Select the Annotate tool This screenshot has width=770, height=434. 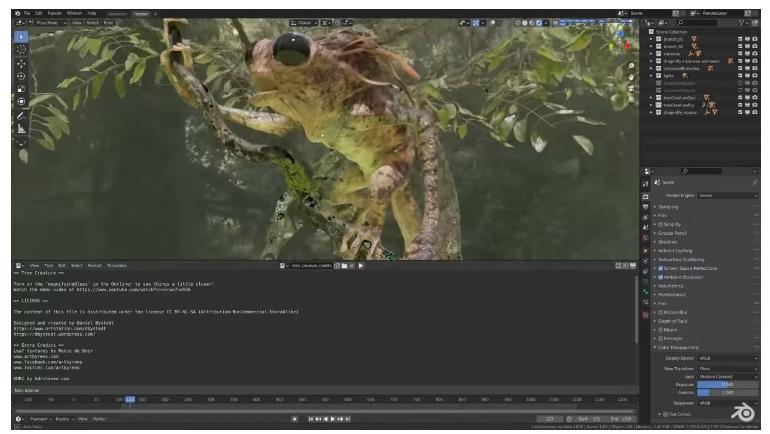[x=21, y=116]
